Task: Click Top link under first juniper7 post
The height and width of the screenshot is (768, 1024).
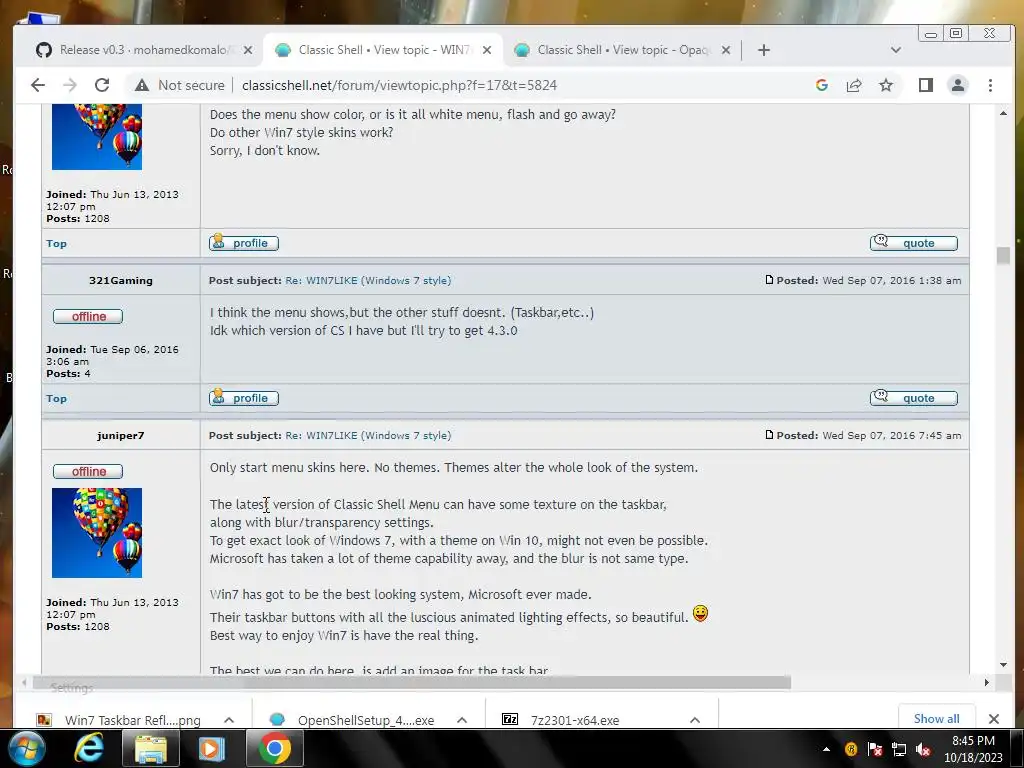Action: point(56,243)
